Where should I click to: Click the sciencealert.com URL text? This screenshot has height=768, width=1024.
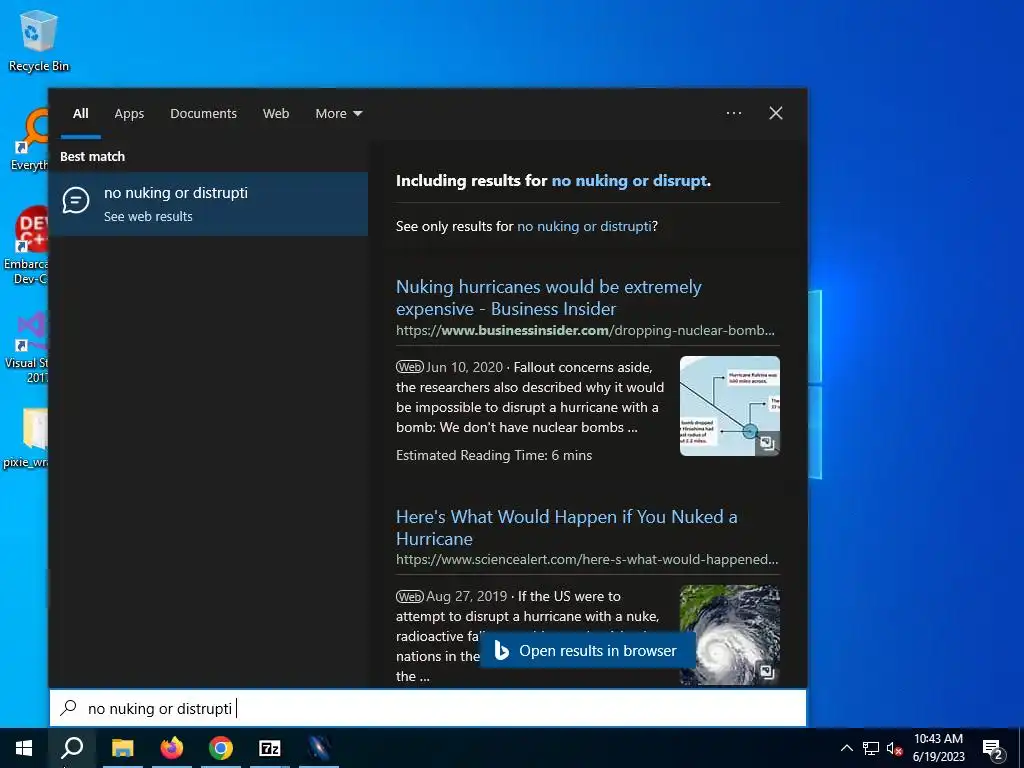click(587, 560)
